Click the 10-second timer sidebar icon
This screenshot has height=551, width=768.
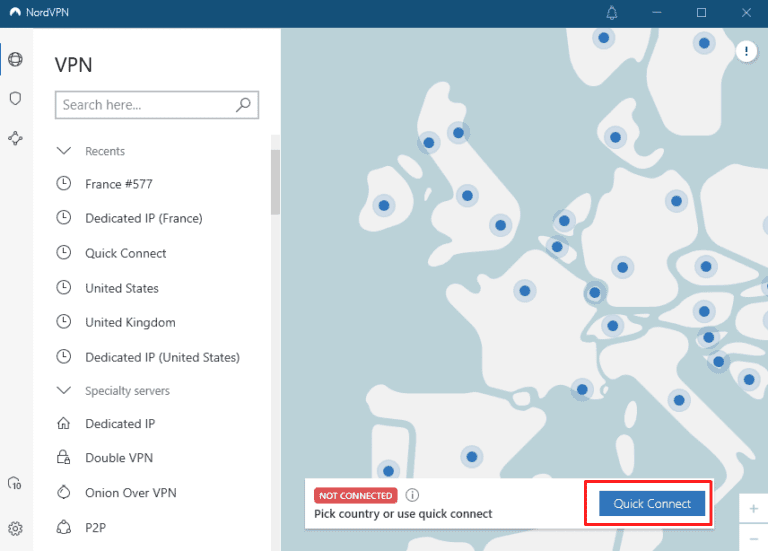point(15,484)
